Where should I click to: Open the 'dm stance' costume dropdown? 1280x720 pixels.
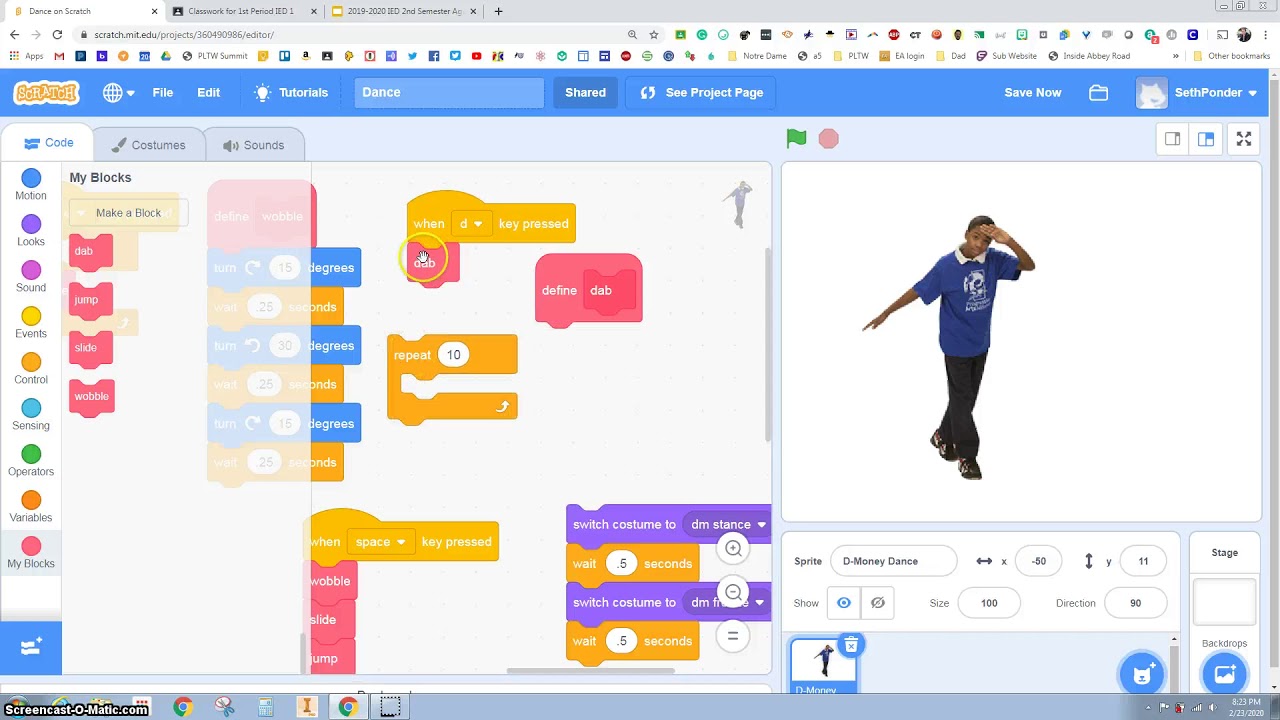(x=727, y=524)
